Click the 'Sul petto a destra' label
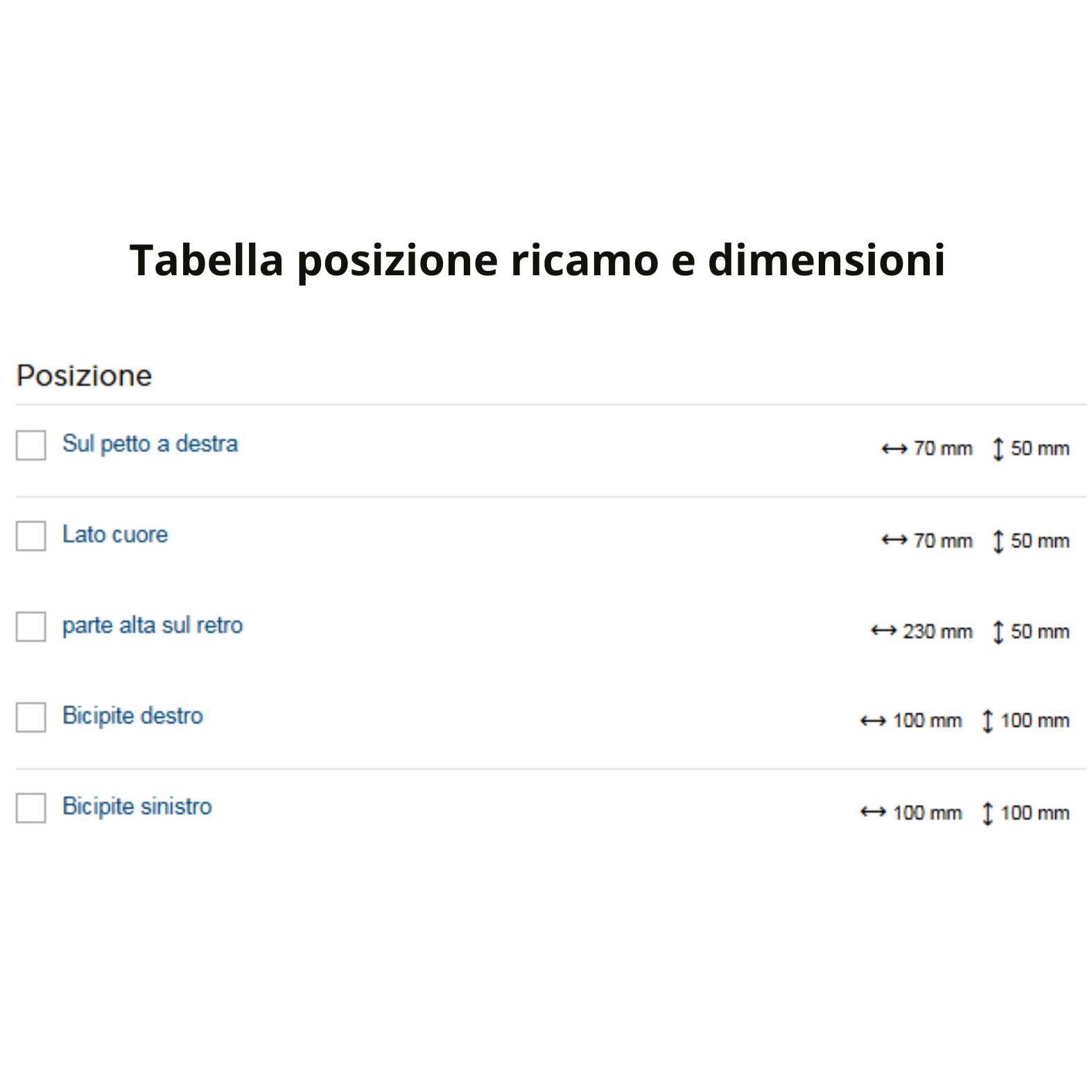 pos(150,444)
